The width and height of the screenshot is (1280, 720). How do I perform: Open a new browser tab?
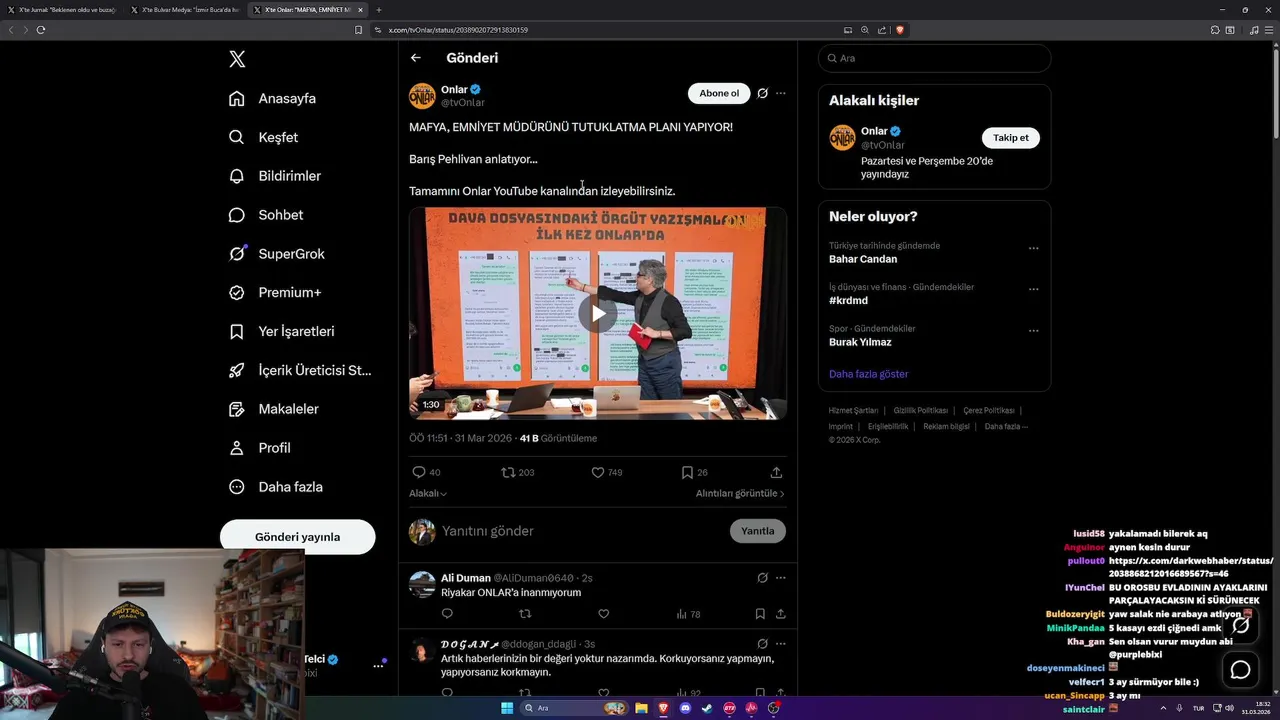coord(379,10)
